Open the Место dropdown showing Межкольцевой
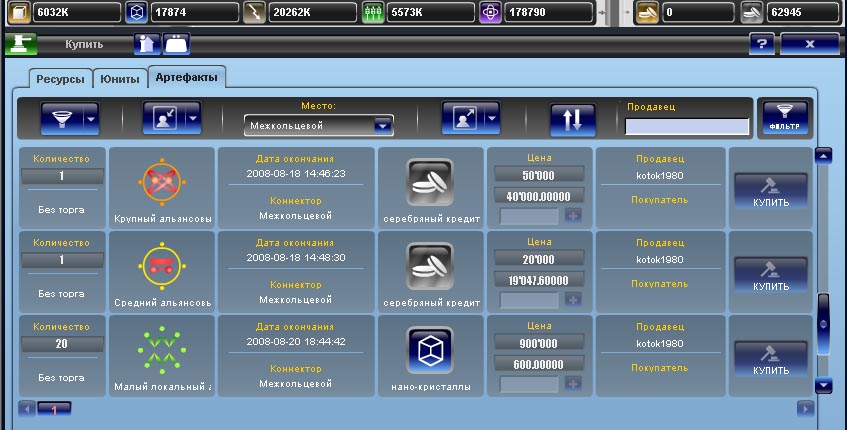 (x=319, y=125)
